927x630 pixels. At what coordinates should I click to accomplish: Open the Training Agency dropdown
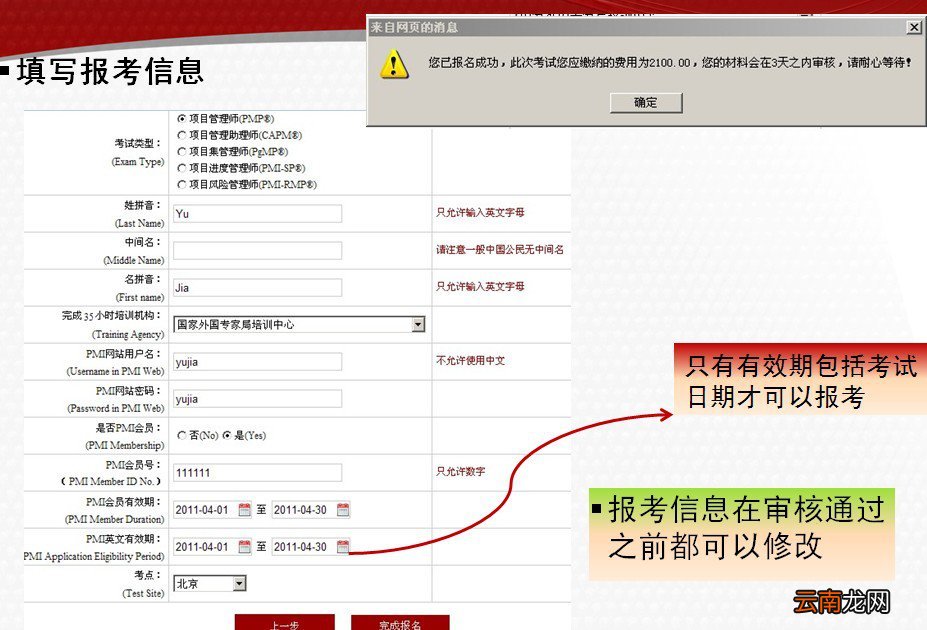[299, 324]
